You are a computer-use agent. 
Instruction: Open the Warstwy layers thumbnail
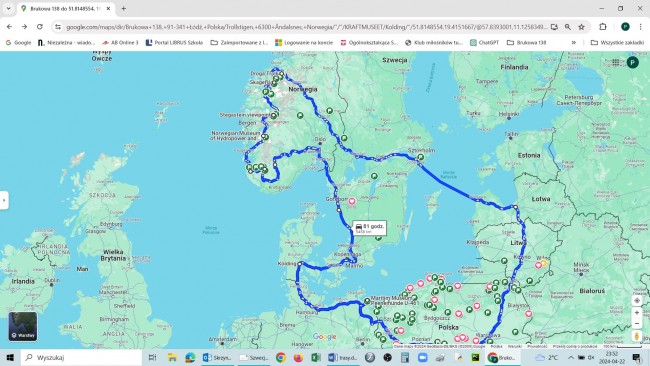tap(23, 326)
